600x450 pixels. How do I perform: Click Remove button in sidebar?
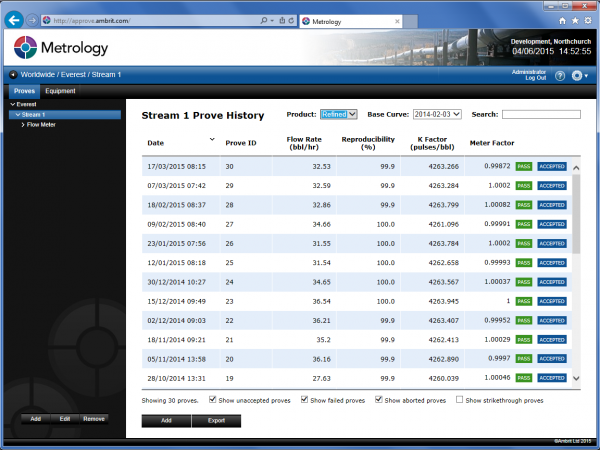tap(94, 419)
